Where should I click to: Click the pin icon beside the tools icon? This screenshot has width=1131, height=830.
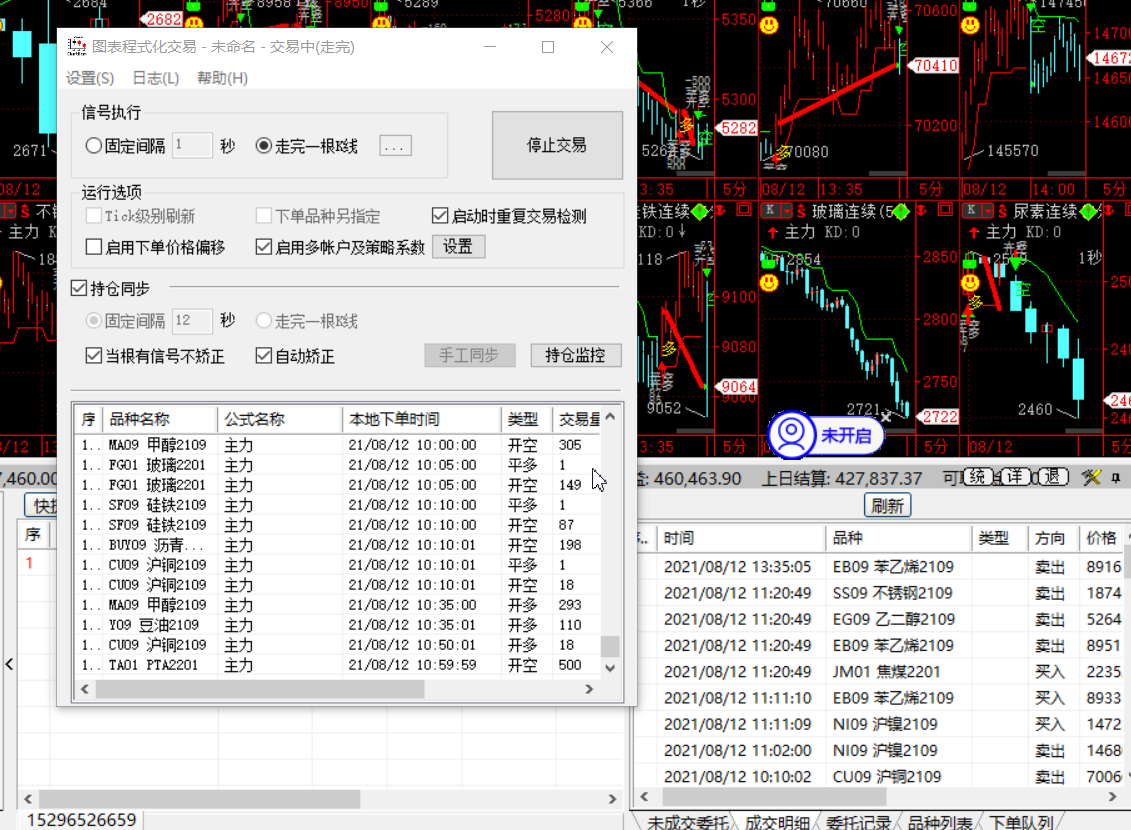(1115, 478)
